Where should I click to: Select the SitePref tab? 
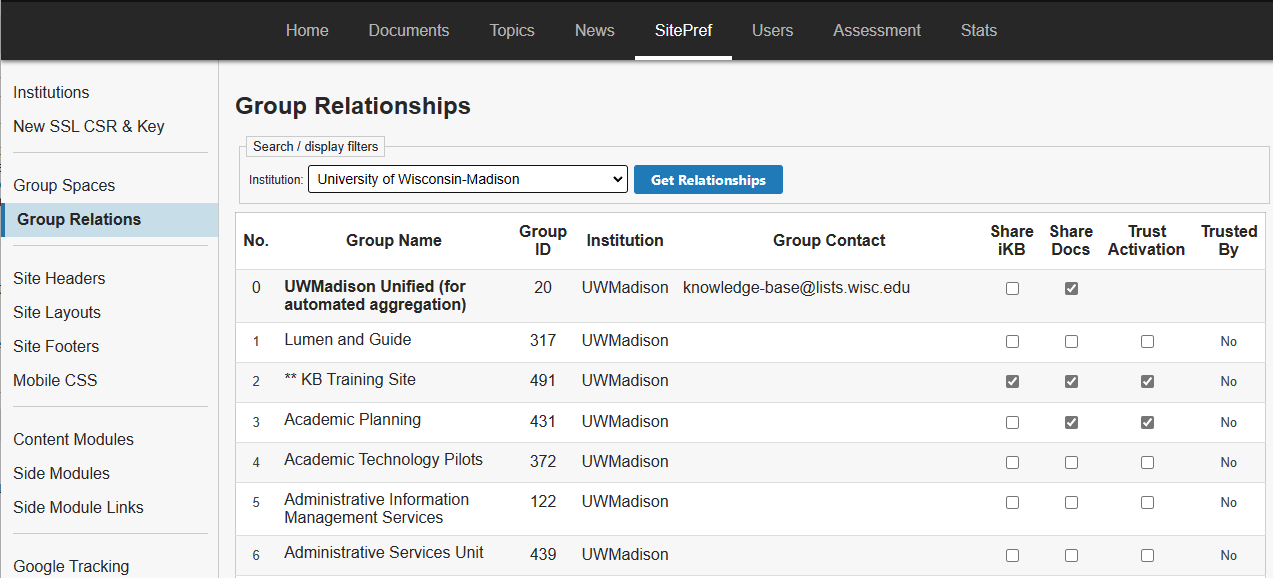tap(684, 30)
